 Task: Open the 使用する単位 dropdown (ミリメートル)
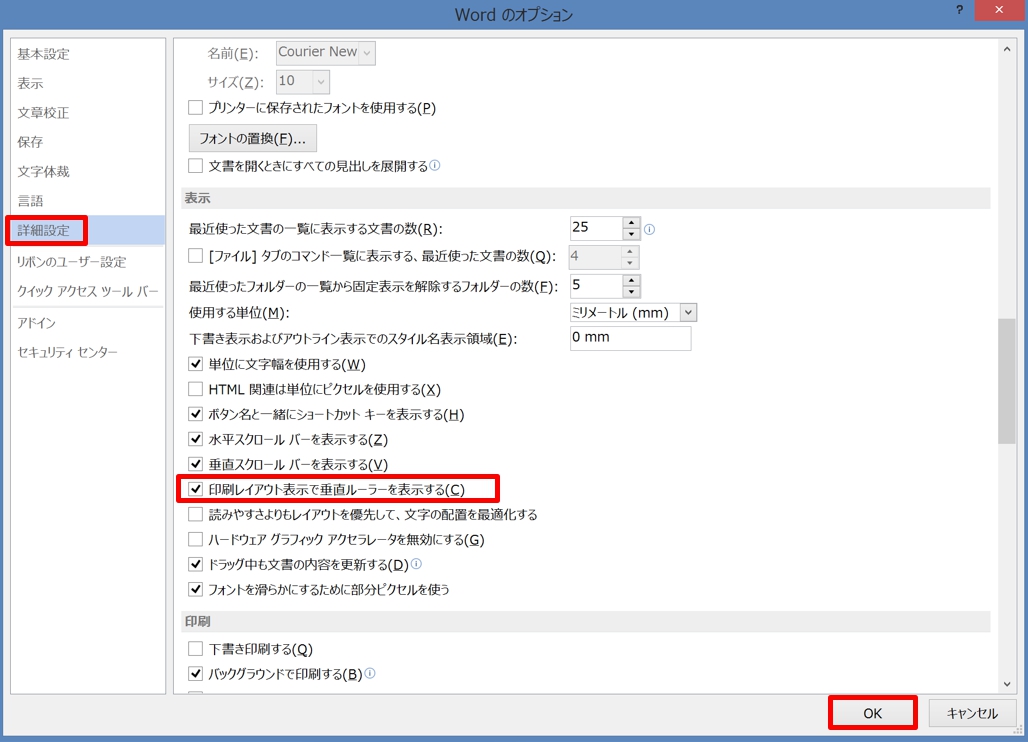click(688, 313)
